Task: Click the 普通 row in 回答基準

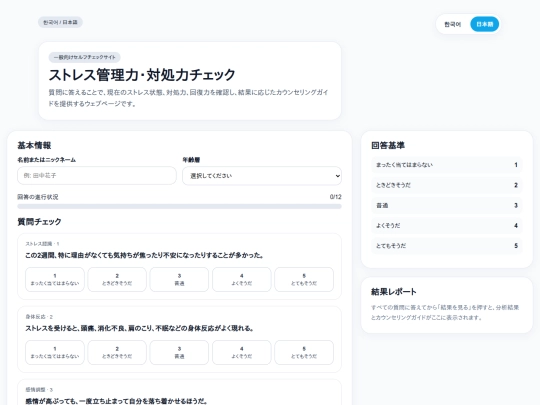Action: point(447,205)
